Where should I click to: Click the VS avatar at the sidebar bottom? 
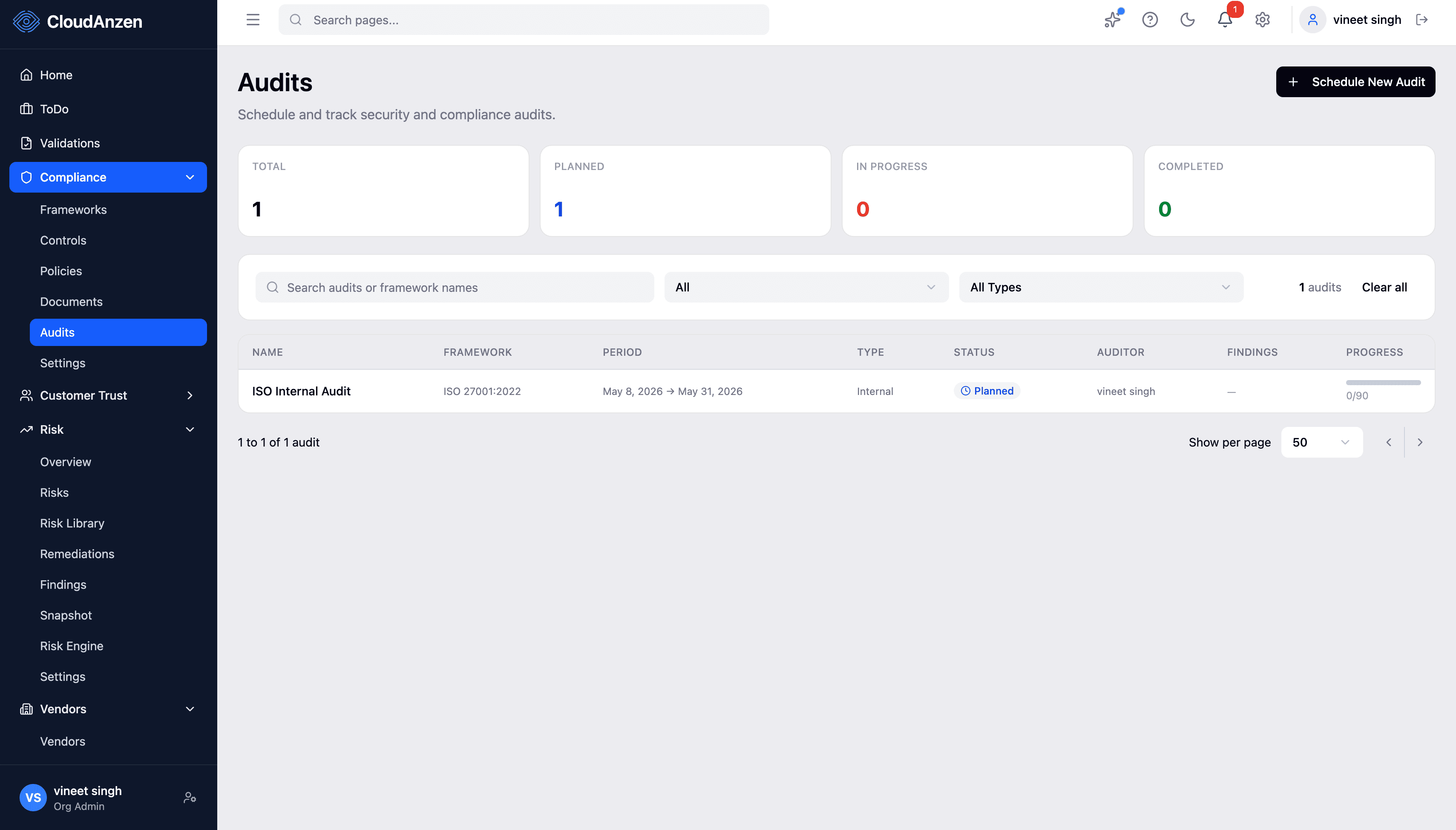(33, 798)
